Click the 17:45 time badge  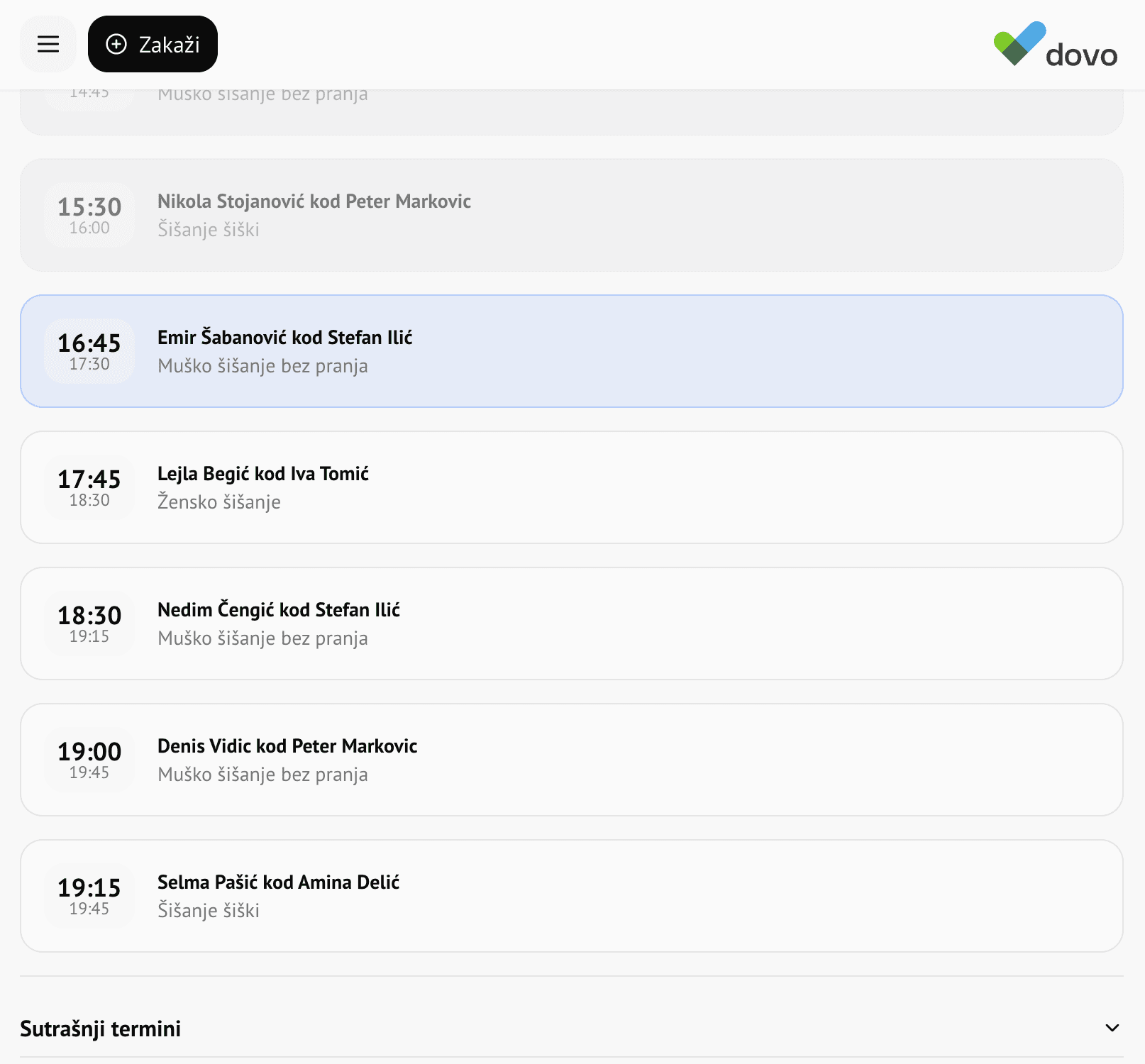tap(89, 480)
